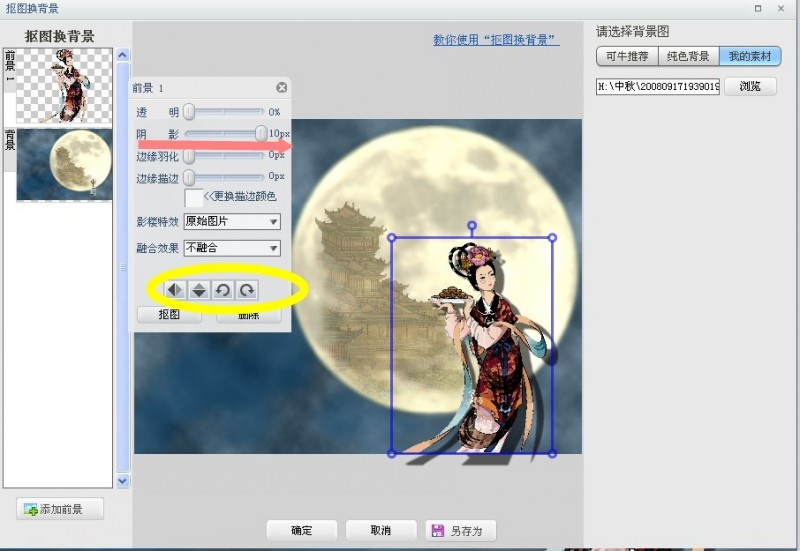The width and height of the screenshot is (800, 551).
Task: Flip the foreground vertically
Action: pyautogui.click(x=199, y=290)
